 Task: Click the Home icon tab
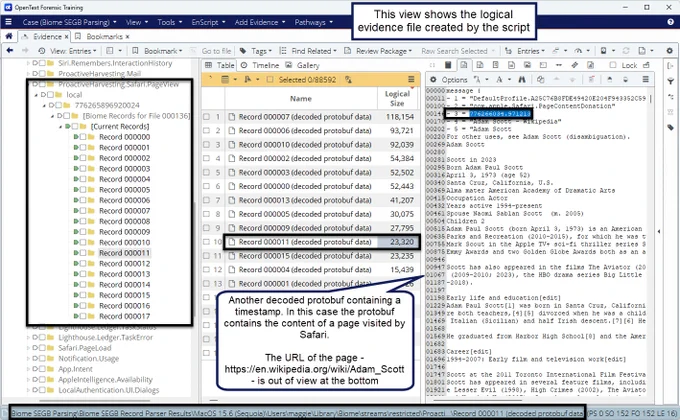pyautogui.click(x=9, y=36)
